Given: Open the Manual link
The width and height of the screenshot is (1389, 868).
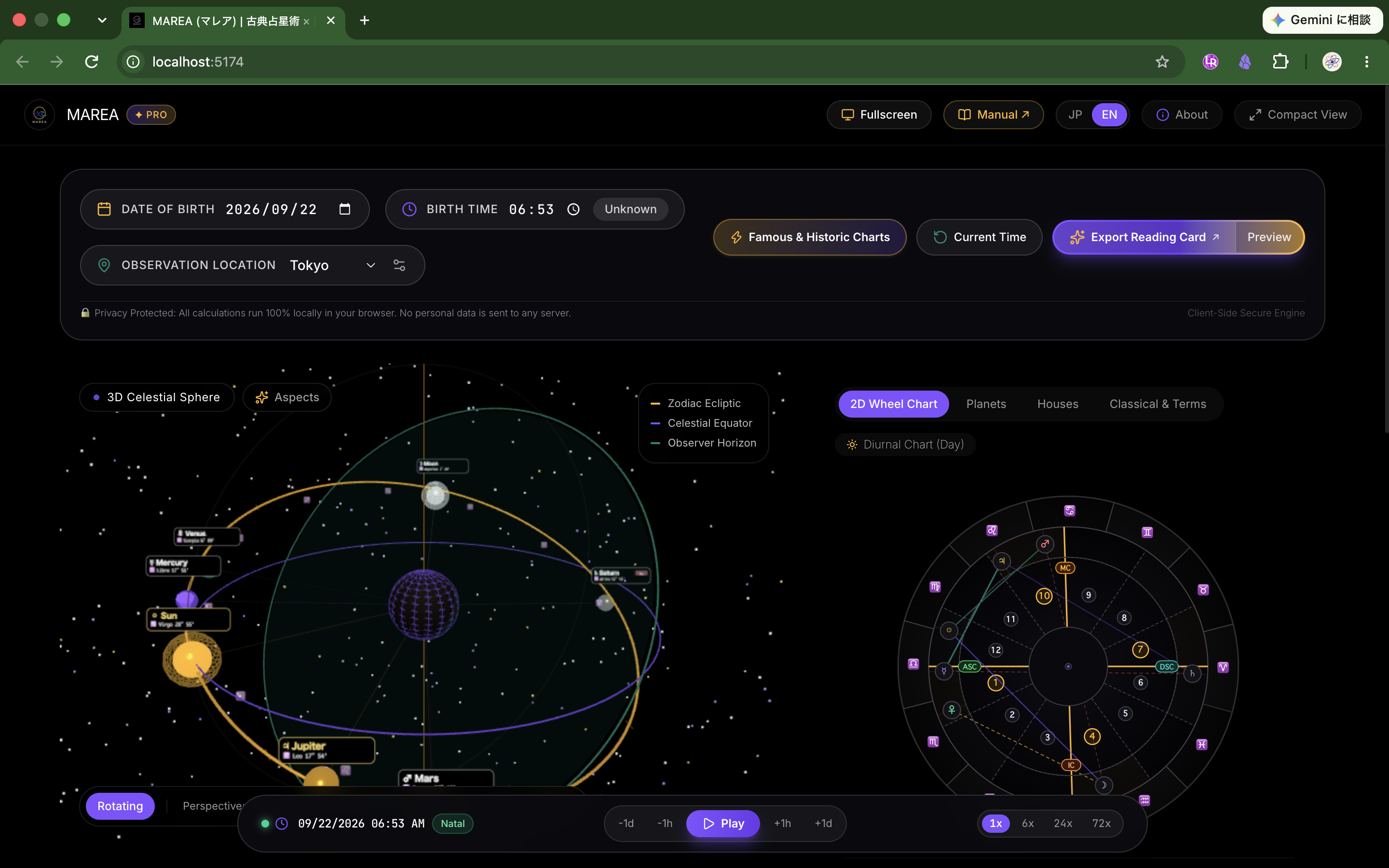Looking at the screenshot, I should (x=993, y=115).
